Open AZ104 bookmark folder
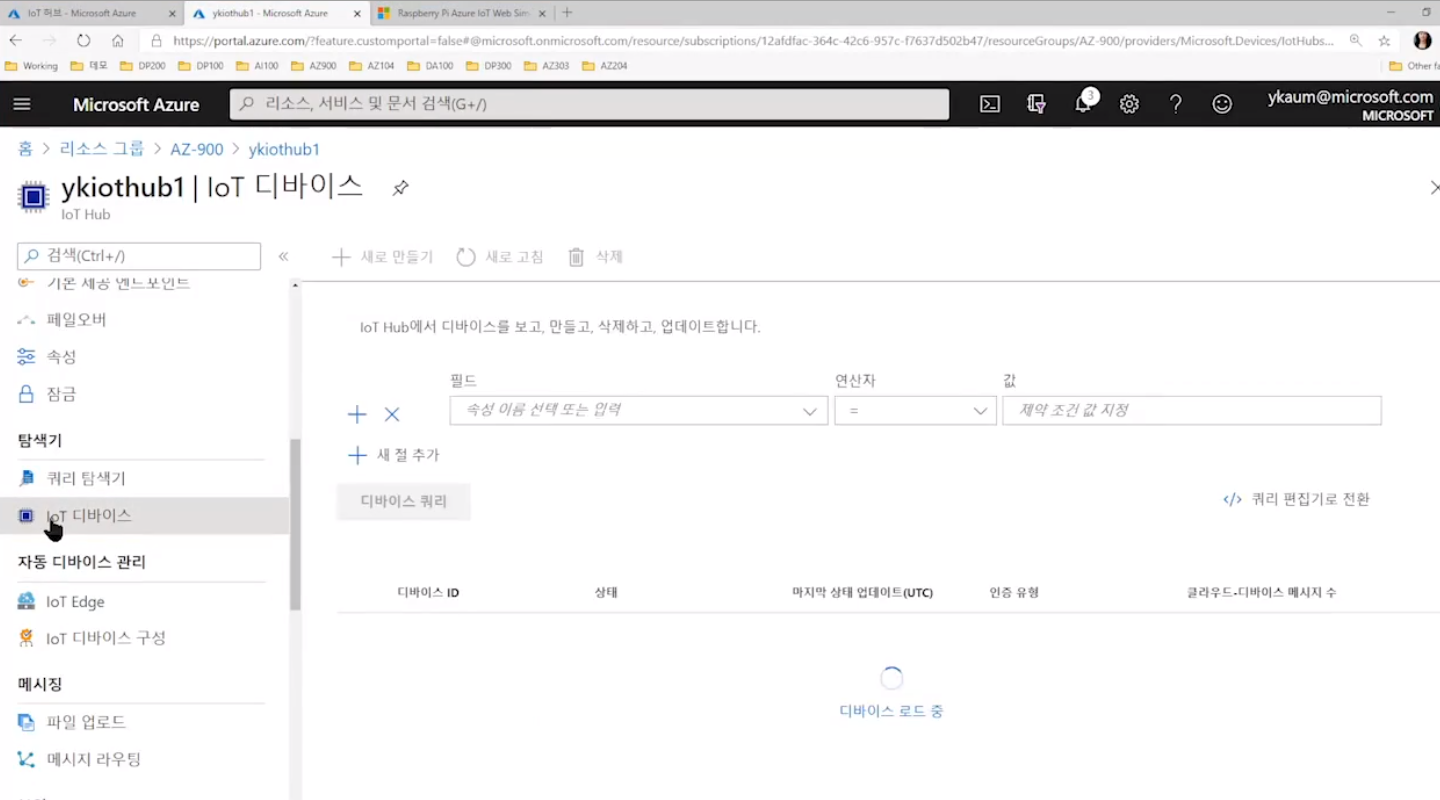Image resolution: width=1440 pixels, height=800 pixels. pos(372,66)
